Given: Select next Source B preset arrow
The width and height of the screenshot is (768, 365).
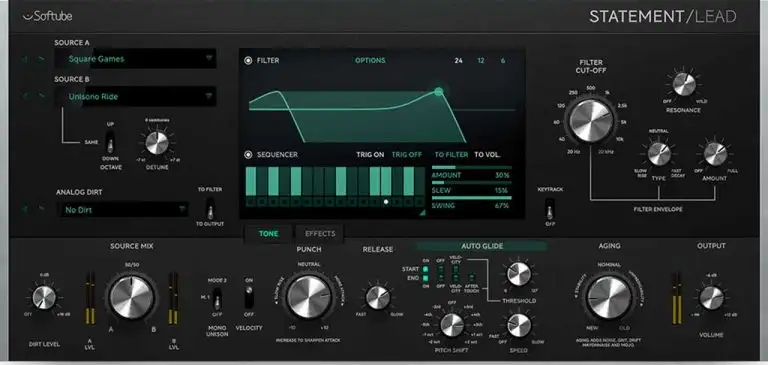Looking at the screenshot, I should point(42,96).
